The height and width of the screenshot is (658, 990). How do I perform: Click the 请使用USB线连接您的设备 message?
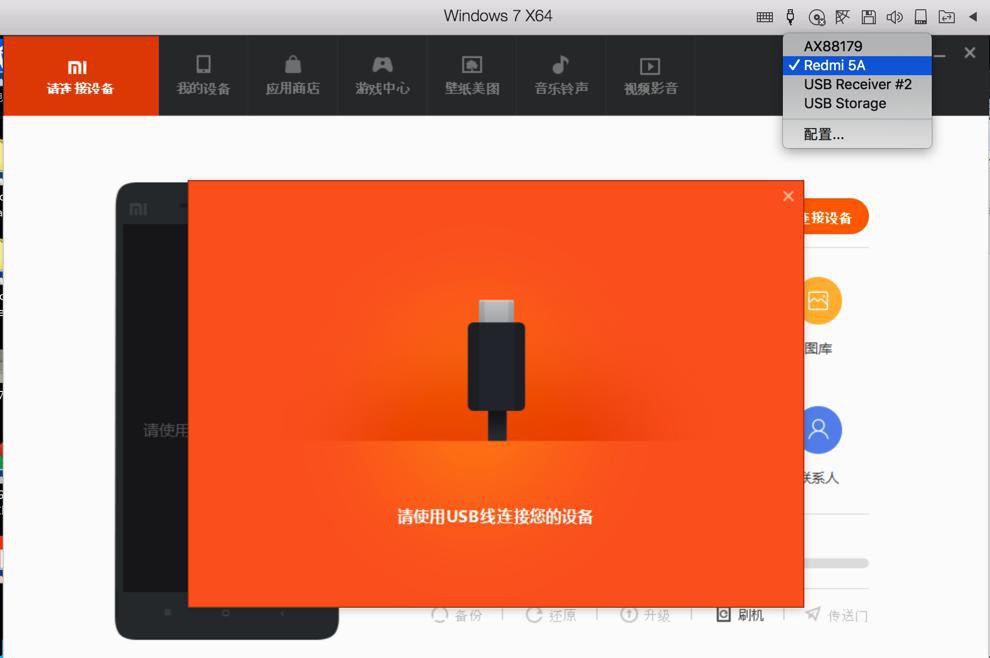(495, 517)
